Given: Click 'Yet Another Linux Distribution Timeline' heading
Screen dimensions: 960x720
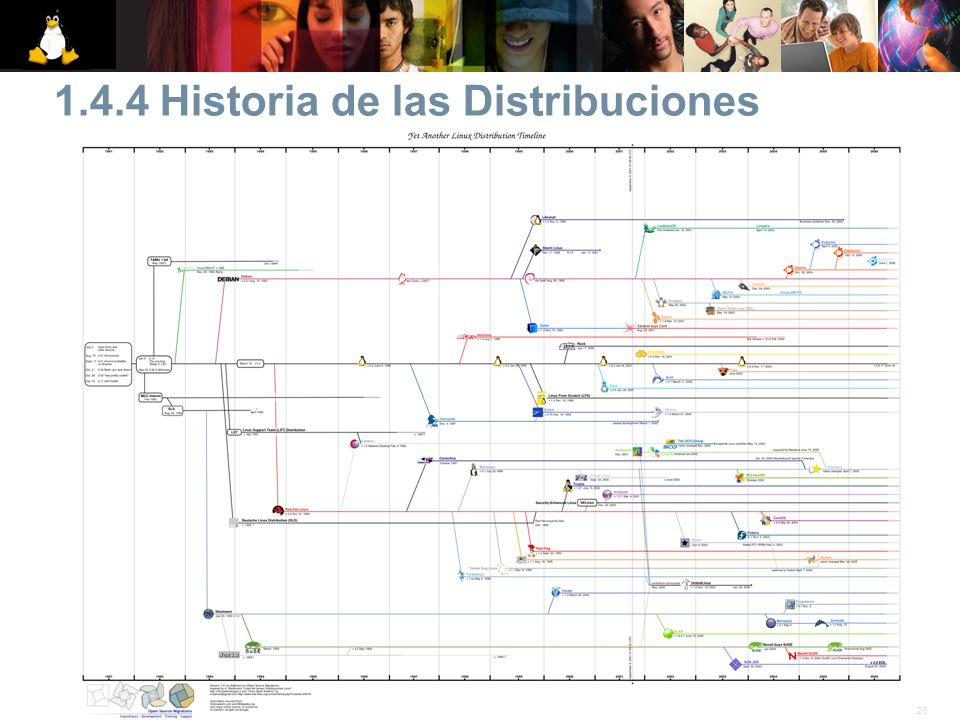Looking at the screenshot, I should coord(476,135).
